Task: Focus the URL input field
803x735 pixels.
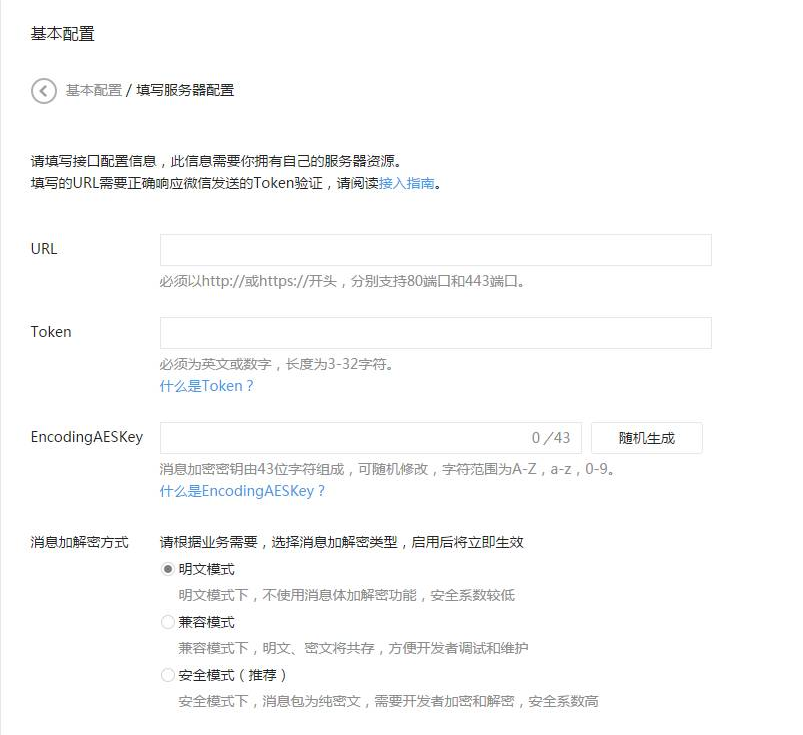Action: coord(435,250)
